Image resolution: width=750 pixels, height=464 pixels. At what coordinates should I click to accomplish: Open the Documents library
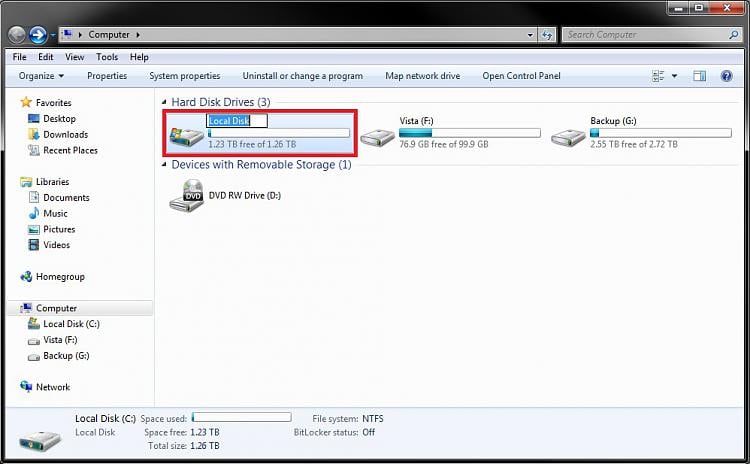pyautogui.click(x=66, y=198)
